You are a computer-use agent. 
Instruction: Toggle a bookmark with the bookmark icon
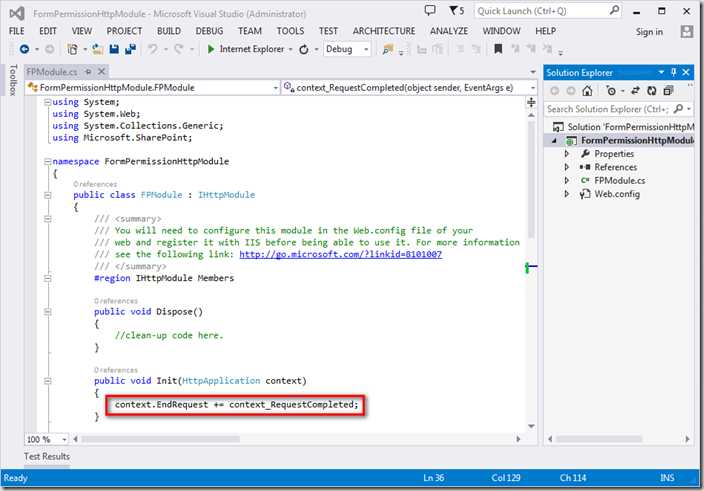point(498,49)
